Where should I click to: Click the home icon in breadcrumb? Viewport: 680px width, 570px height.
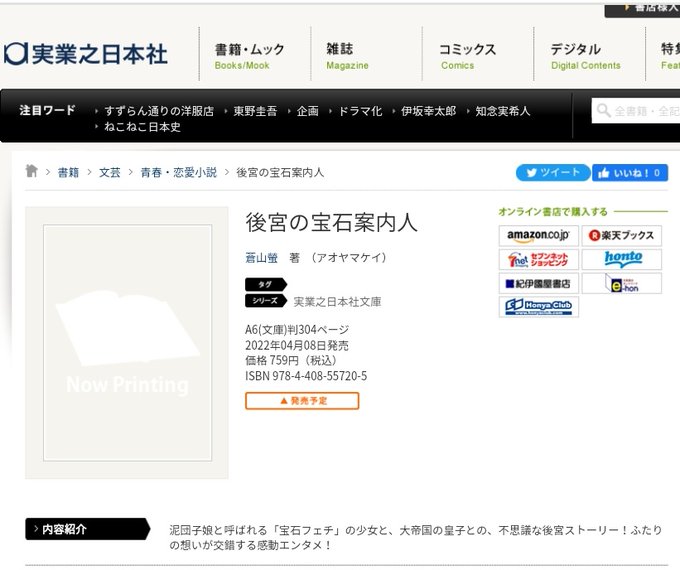[31, 171]
